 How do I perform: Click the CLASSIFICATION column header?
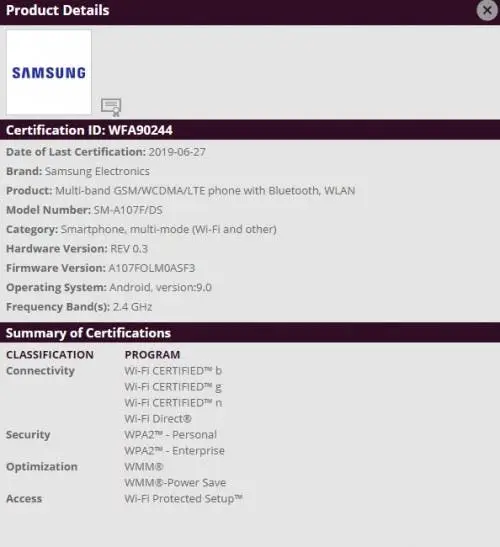[50, 355]
